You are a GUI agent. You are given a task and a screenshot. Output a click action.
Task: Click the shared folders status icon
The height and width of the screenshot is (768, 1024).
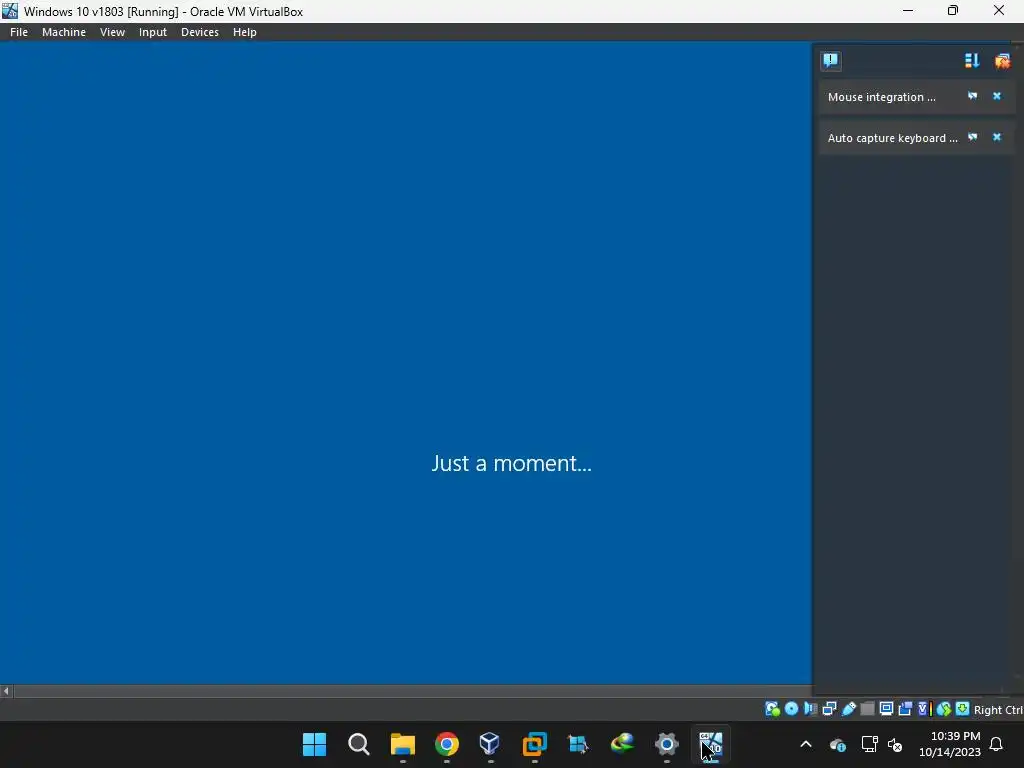(x=867, y=709)
